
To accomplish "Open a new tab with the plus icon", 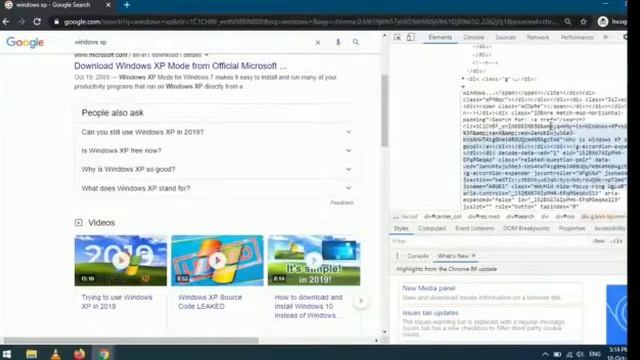I will click(x=127, y=5).
